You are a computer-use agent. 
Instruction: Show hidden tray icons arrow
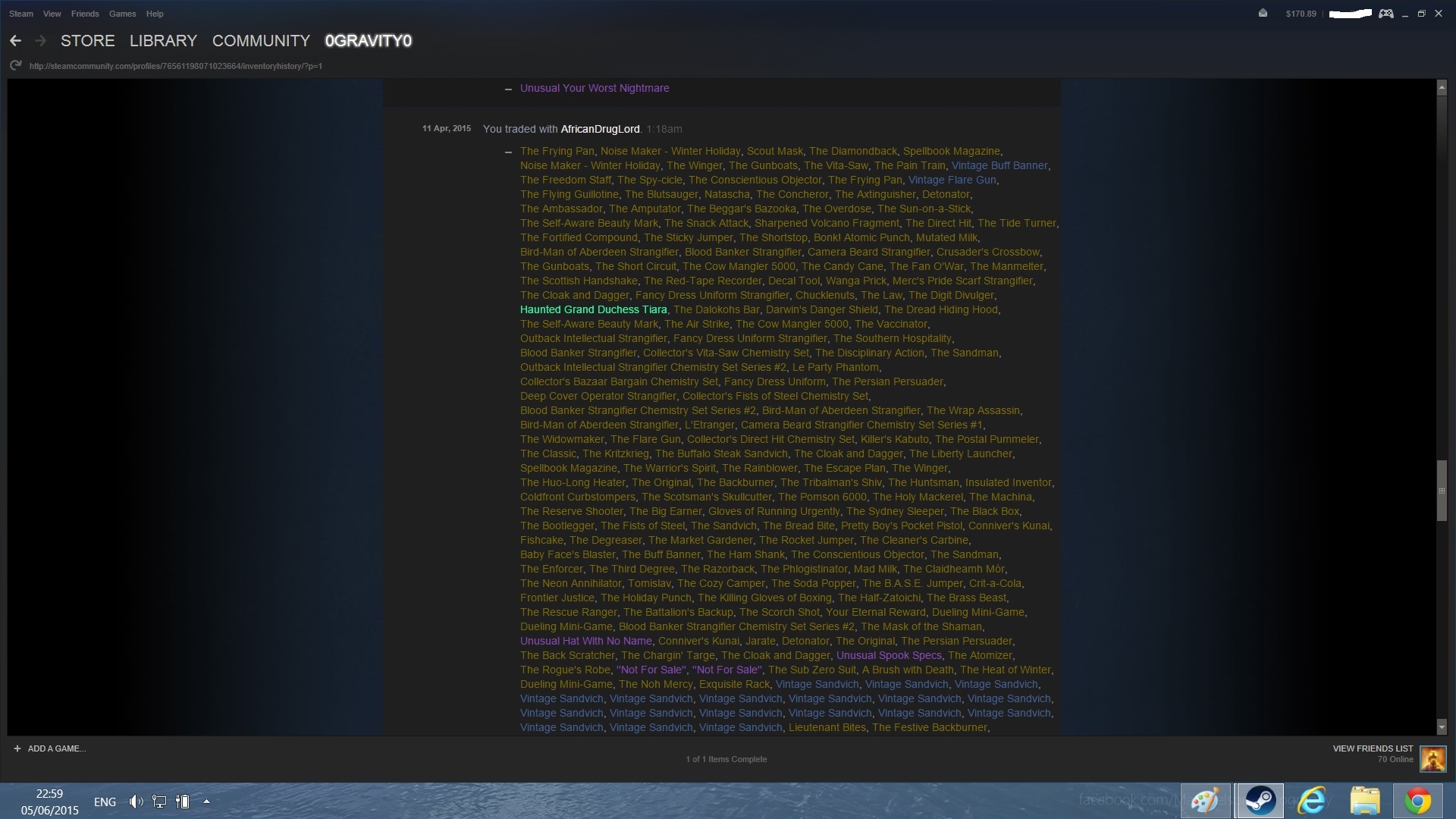tap(206, 802)
